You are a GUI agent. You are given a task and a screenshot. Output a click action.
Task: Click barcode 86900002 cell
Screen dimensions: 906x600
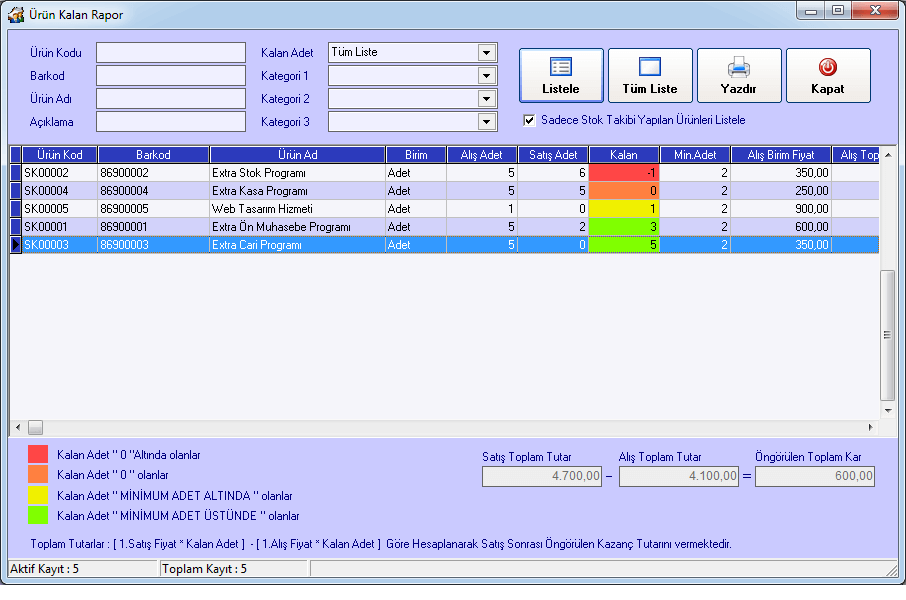tap(153, 173)
